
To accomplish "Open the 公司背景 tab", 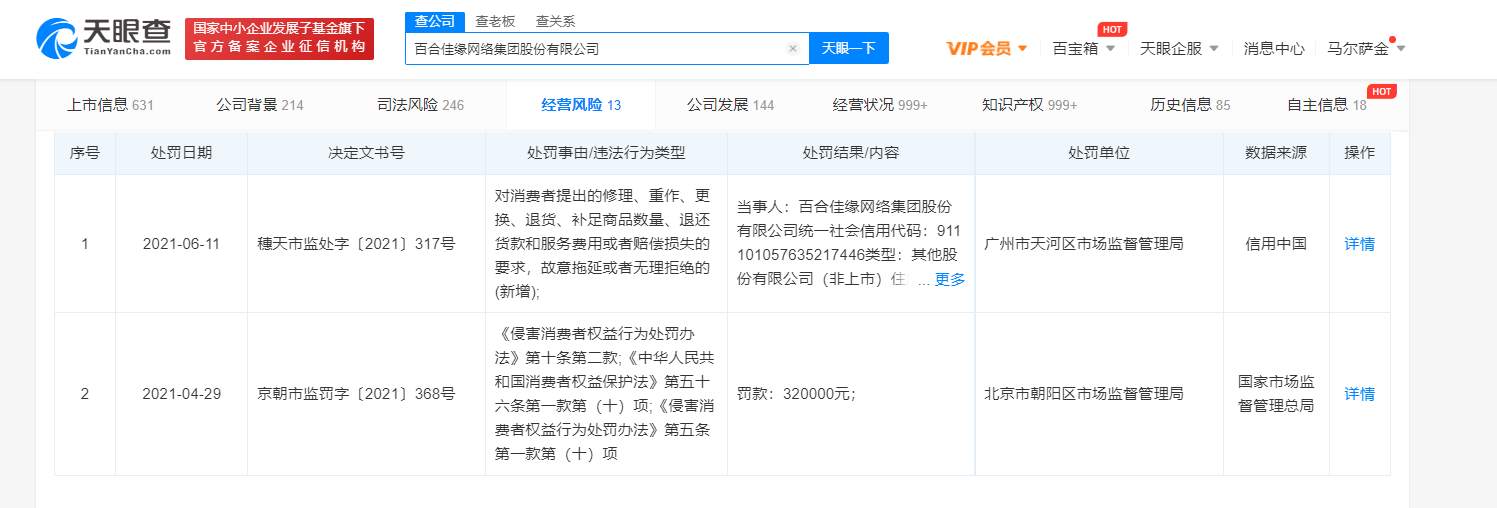I will tap(260, 105).
